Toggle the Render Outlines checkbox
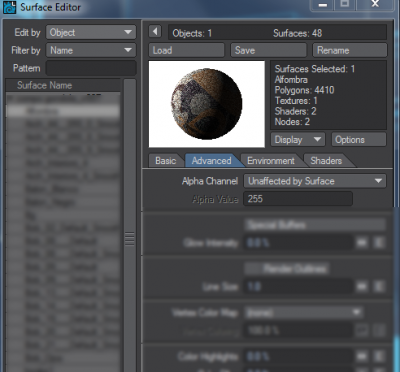Screen dimensions: 400x372 286,268
